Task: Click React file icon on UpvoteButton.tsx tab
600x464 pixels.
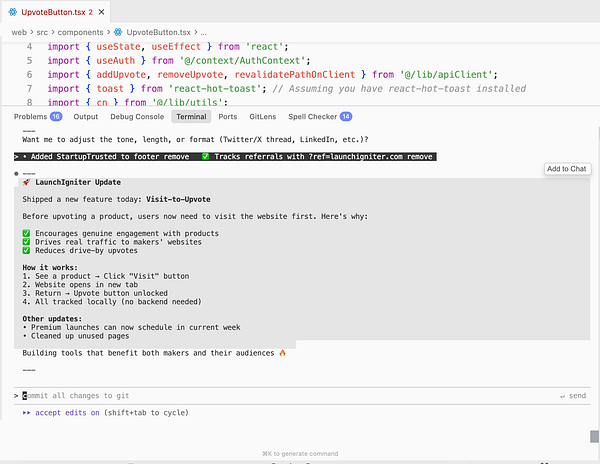Action: pos(13,12)
